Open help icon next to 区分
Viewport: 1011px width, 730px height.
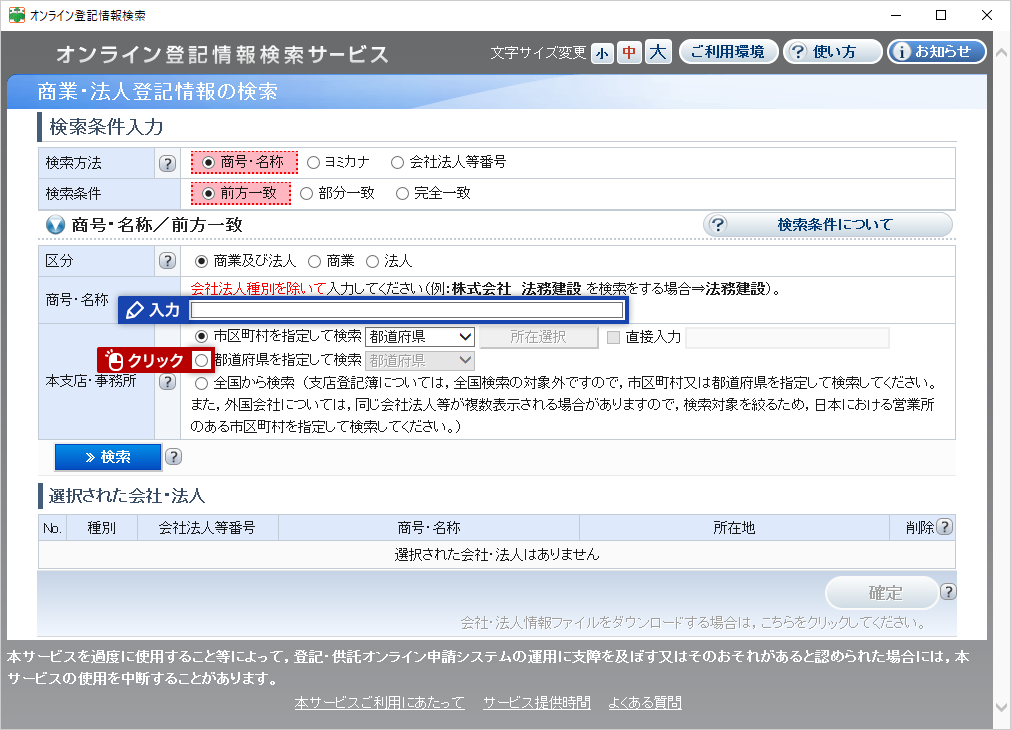coord(167,261)
